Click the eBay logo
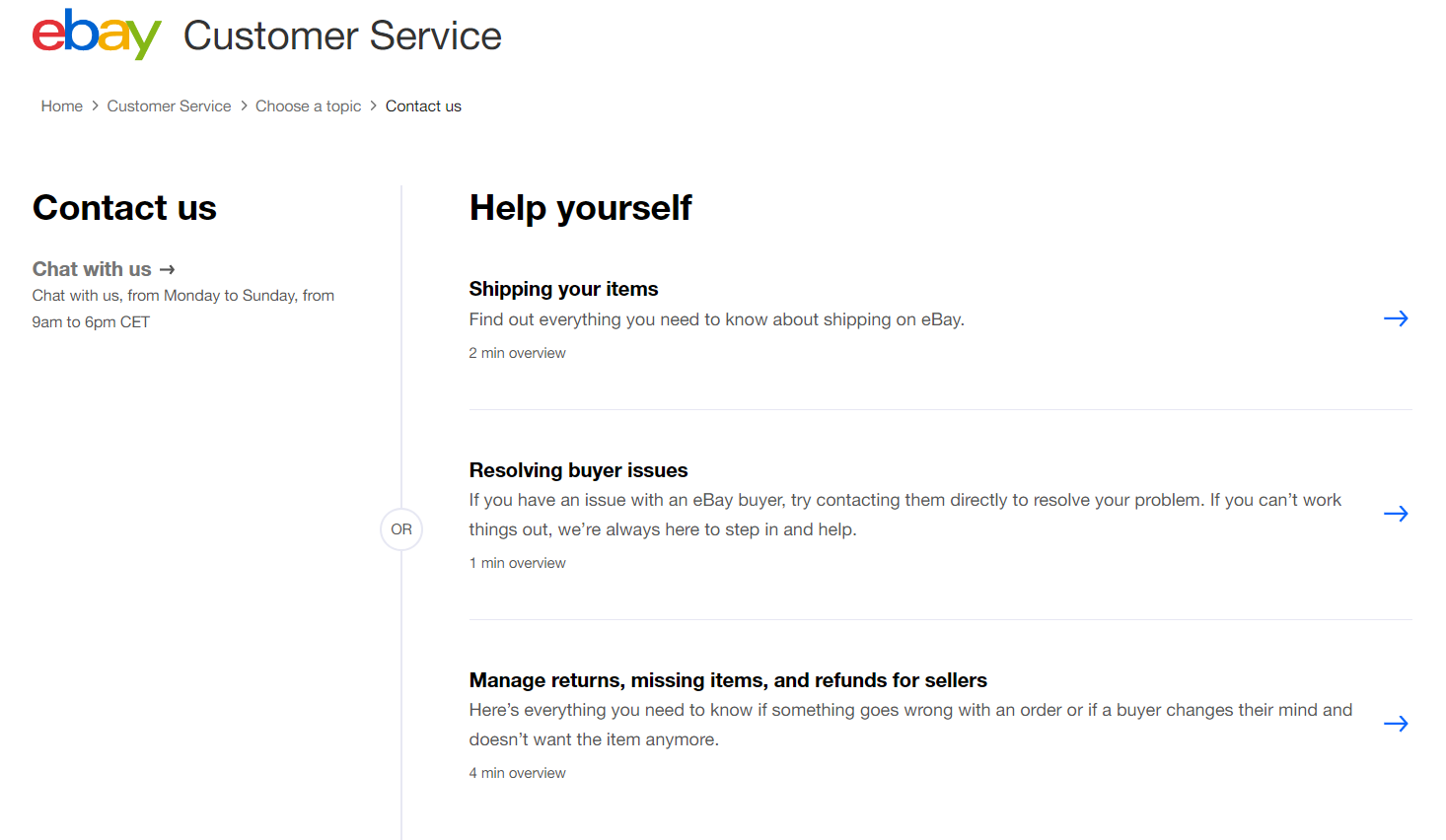Viewport: 1446px width, 840px height. [96, 35]
